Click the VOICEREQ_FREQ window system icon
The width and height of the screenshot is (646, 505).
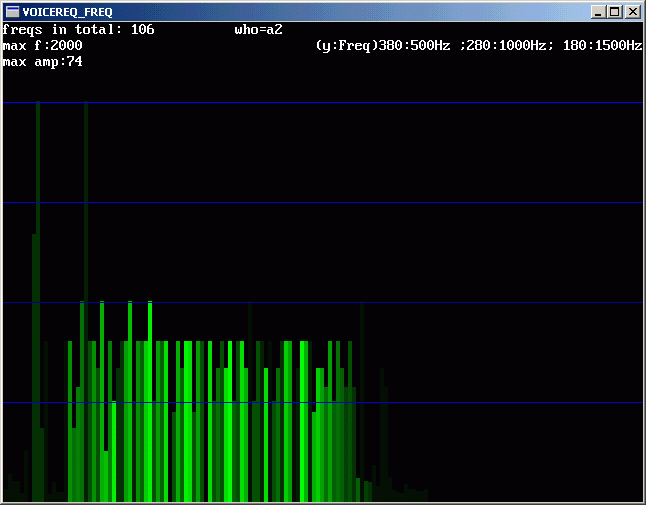tap(13, 12)
